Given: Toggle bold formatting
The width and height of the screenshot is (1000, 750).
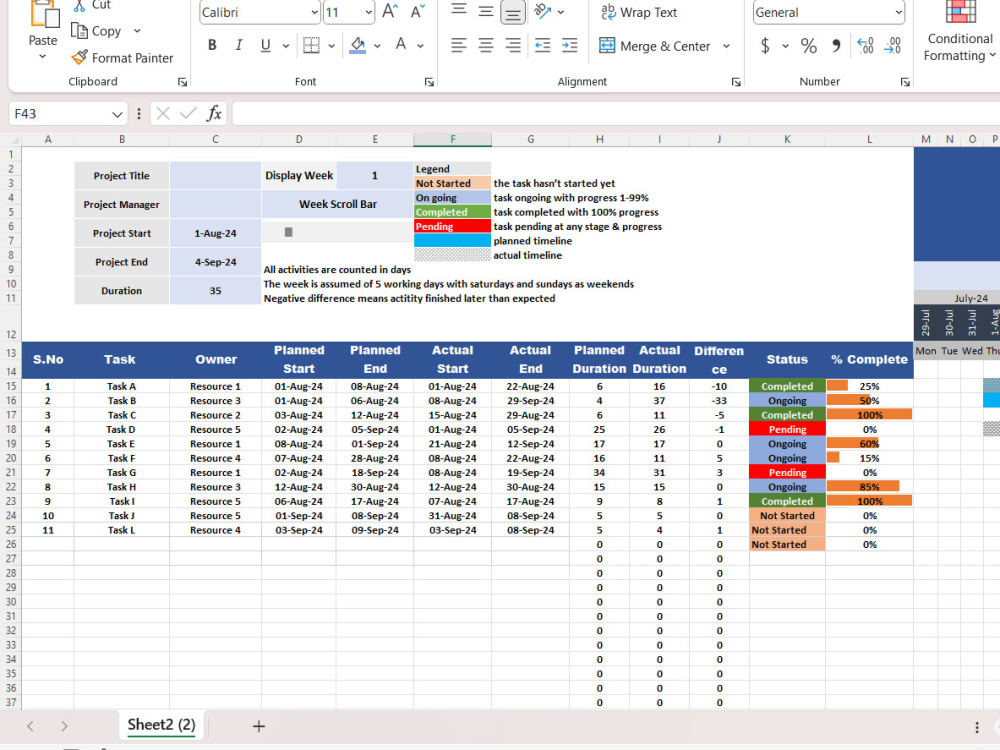Looking at the screenshot, I should pyautogui.click(x=211, y=45).
